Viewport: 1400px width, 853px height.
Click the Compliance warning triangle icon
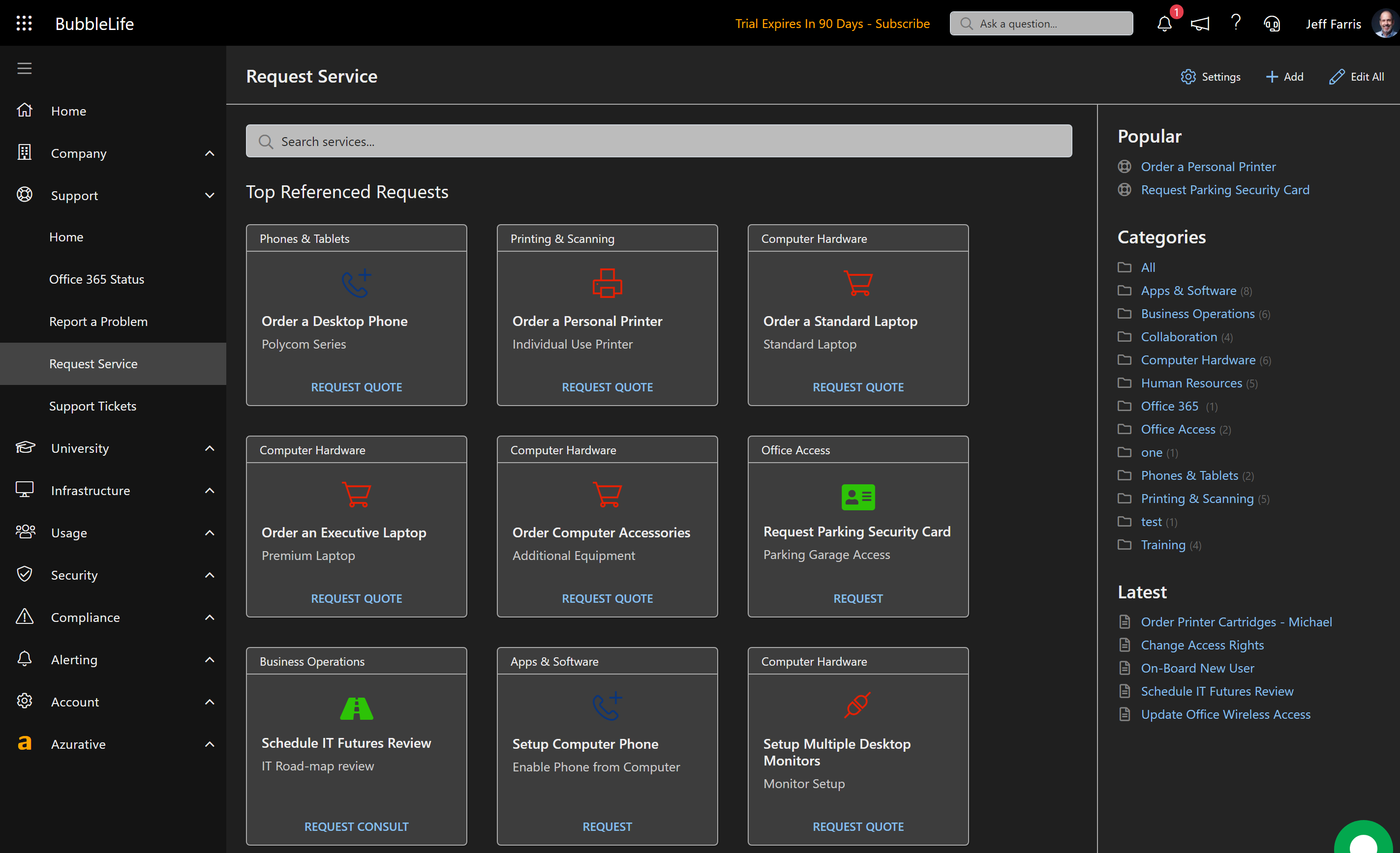[25, 617]
